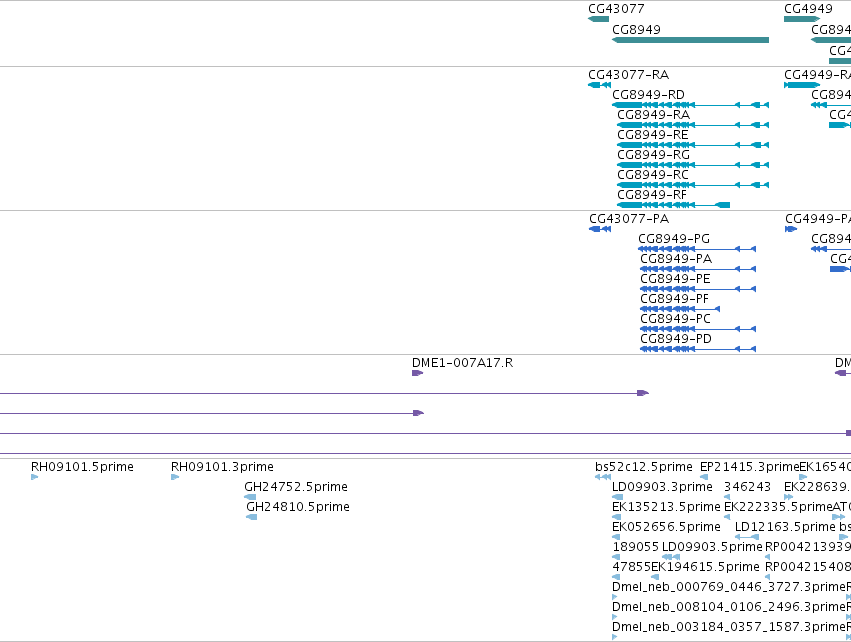
Task: Click the CG4949 gene arrow glyph
Action: pos(802,19)
